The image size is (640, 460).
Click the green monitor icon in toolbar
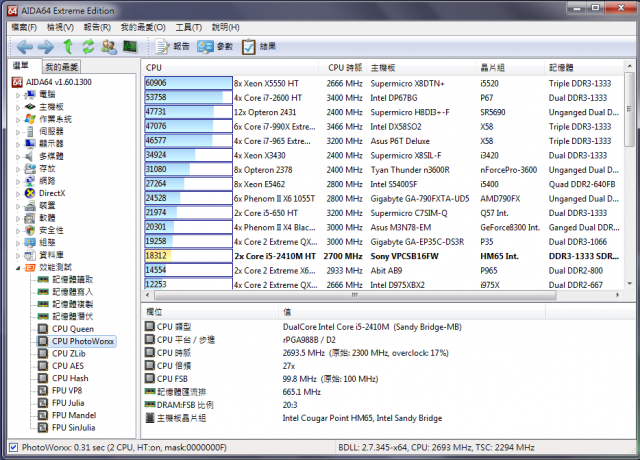(x=130, y=47)
